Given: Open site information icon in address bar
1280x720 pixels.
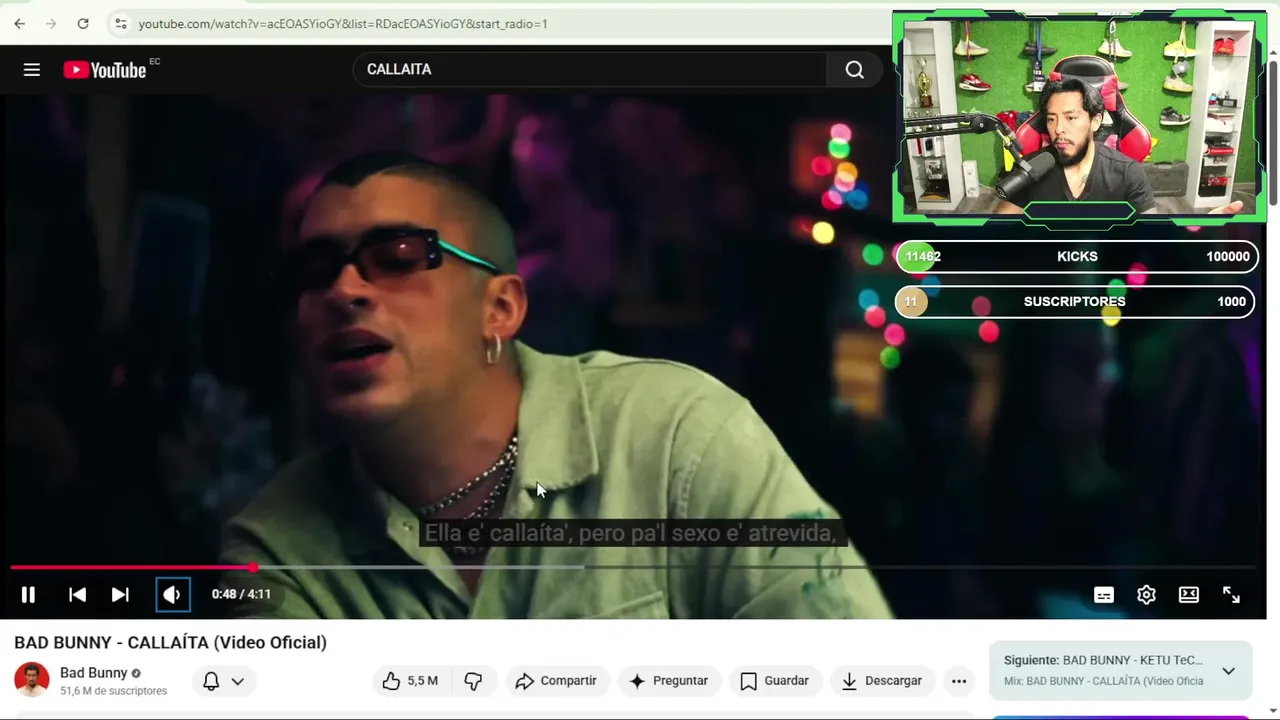Looking at the screenshot, I should pos(121,23).
